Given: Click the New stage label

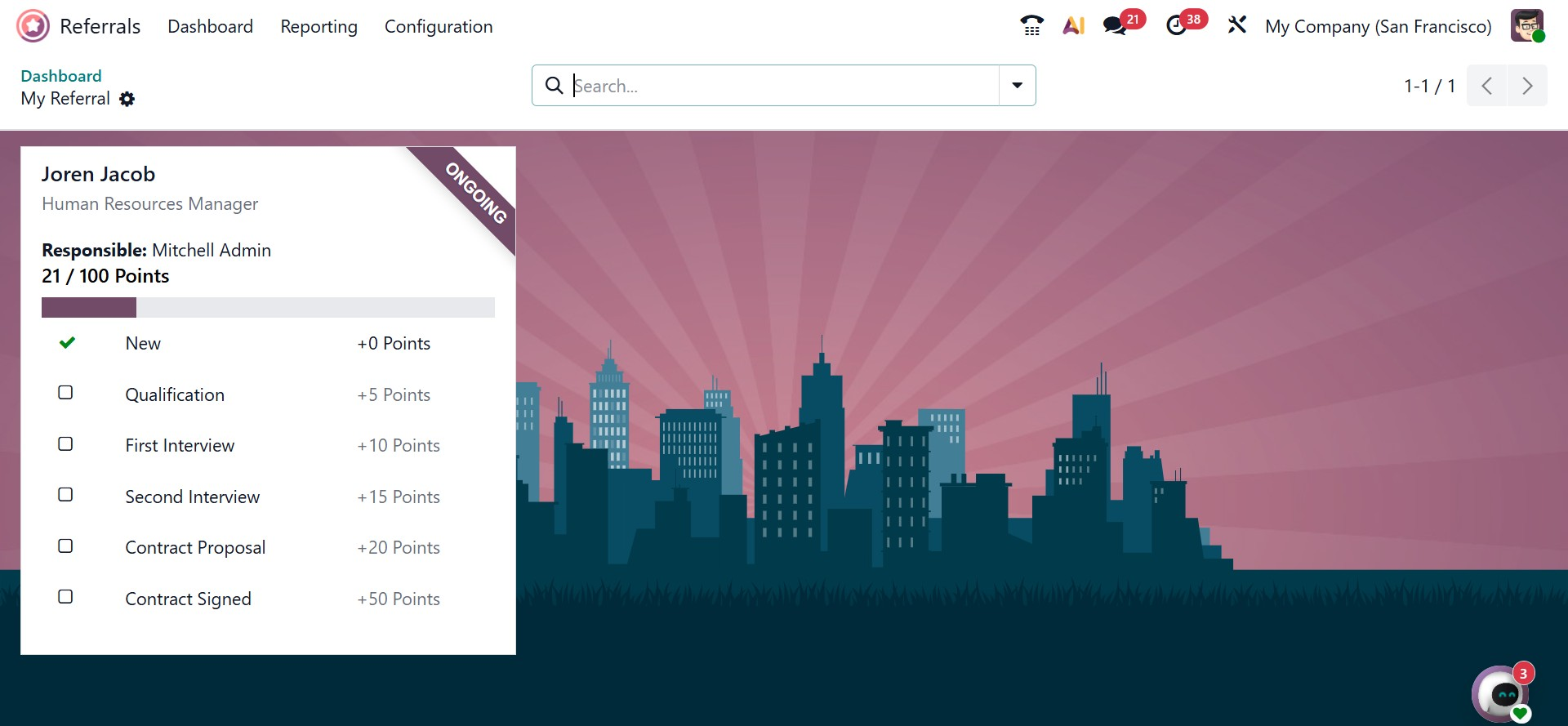Looking at the screenshot, I should (143, 344).
